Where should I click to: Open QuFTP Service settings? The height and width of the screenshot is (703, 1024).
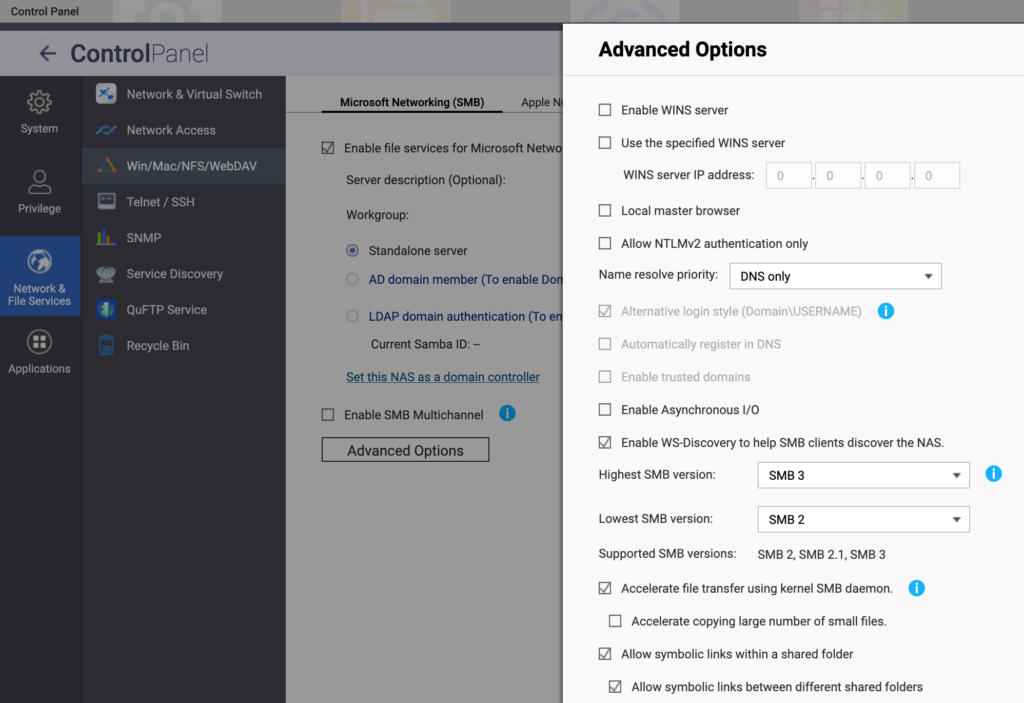coord(166,310)
